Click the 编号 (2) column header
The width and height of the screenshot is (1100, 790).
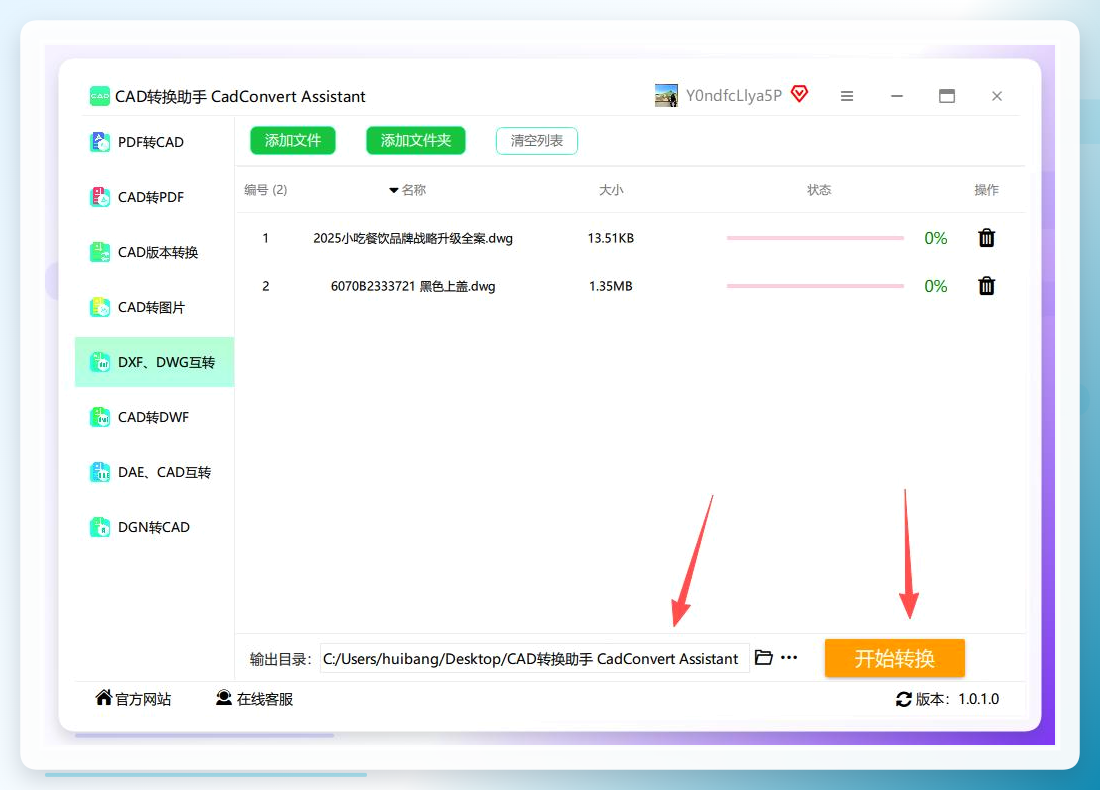[265, 189]
